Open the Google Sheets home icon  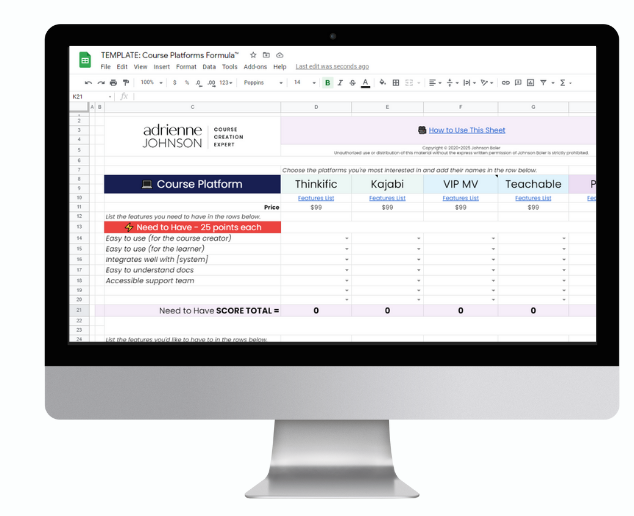click(85, 60)
